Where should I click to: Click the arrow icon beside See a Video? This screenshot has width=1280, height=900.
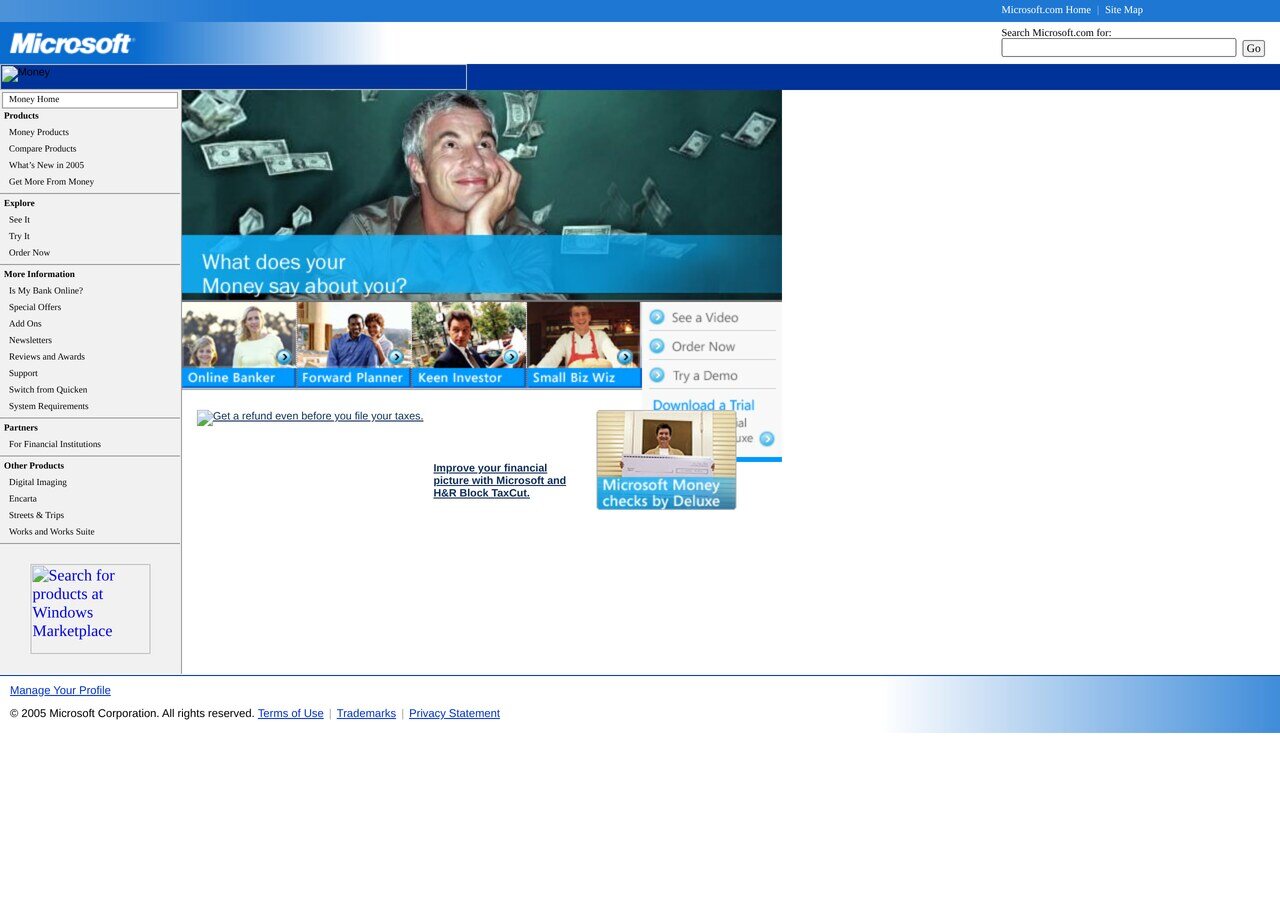click(x=657, y=317)
